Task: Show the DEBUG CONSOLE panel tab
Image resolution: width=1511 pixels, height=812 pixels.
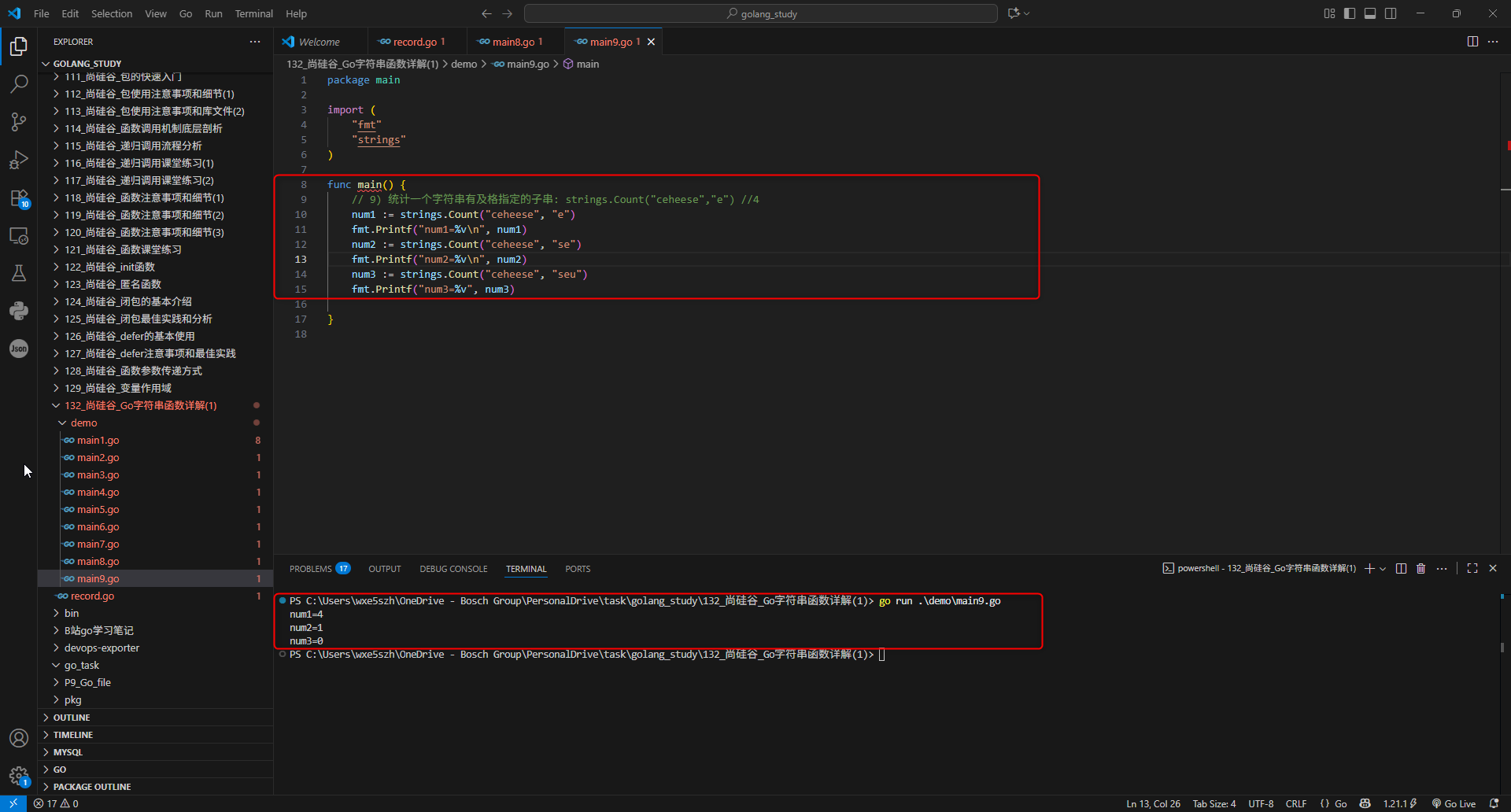Action: coord(453,569)
